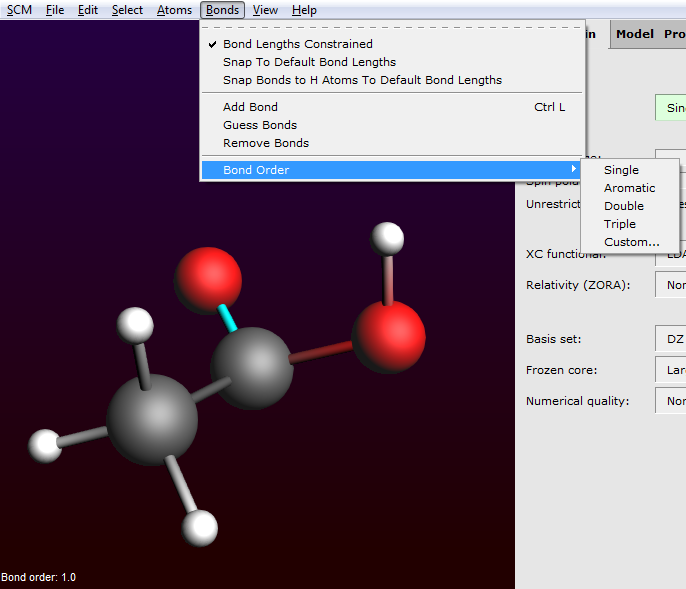Screen dimensions: 686x589
Task: Toggle Bond Lengths Constrained option
Action: click(392, 44)
